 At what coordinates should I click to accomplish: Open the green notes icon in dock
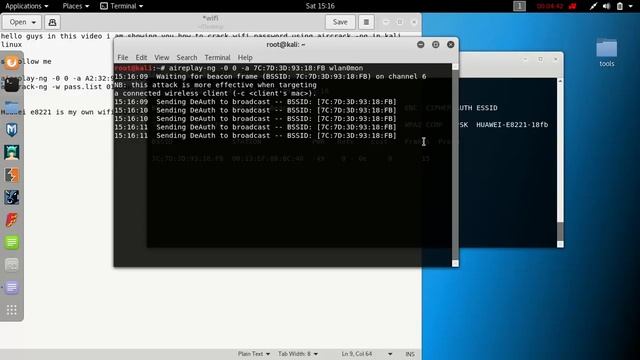click(x=11, y=242)
